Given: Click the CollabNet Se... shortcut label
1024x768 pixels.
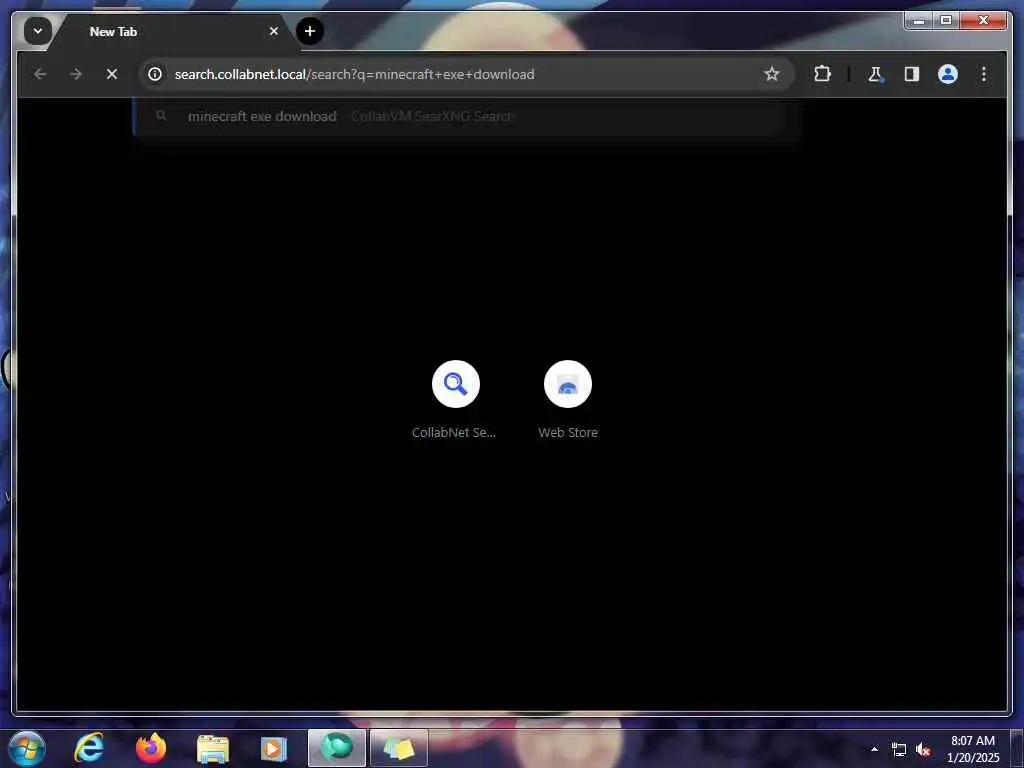Looking at the screenshot, I should click(454, 432).
